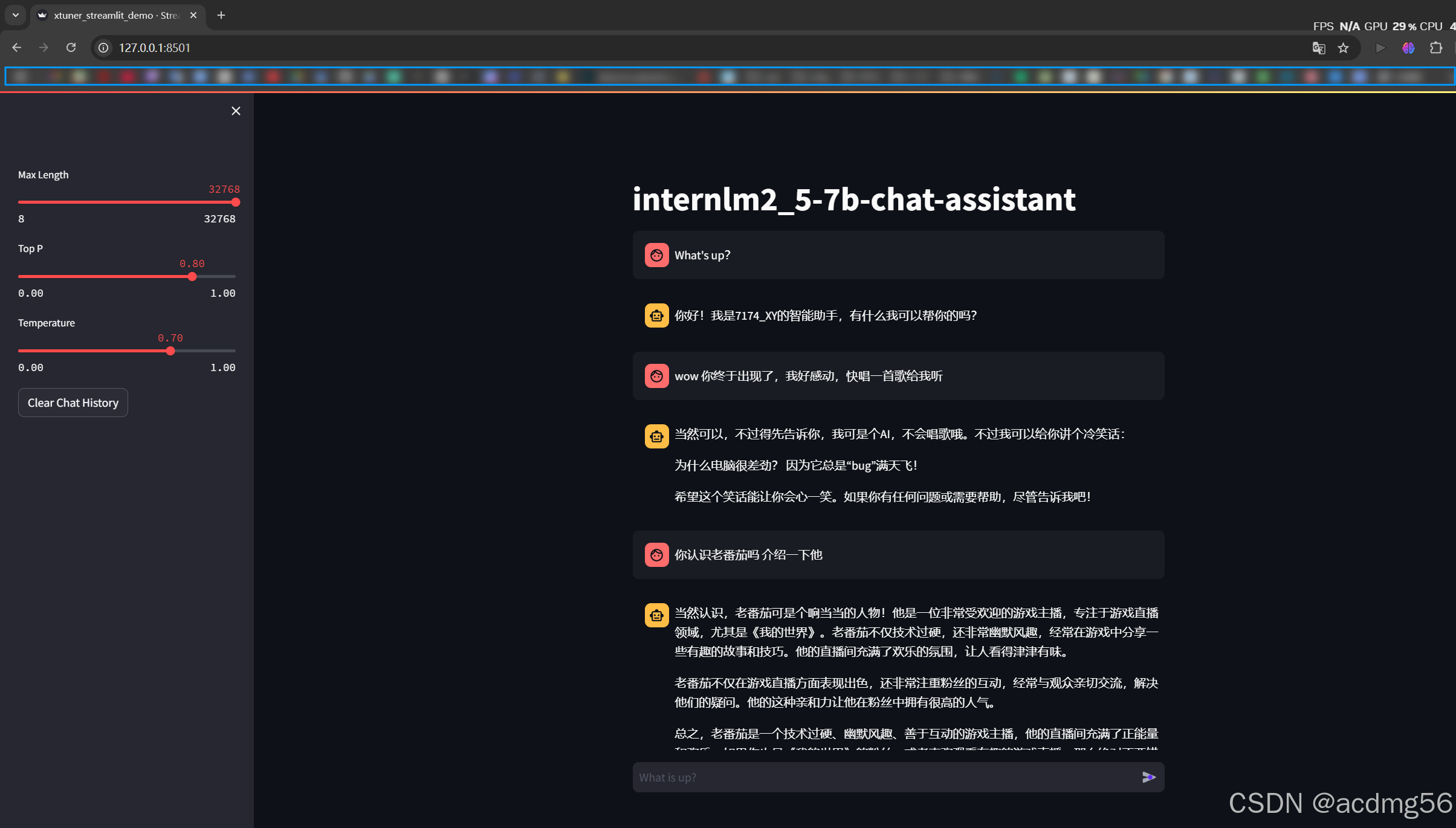Click the Top P slider handle
Image resolution: width=1456 pixels, height=828 pixels.
pyautogui.click(x=192, y=277)
